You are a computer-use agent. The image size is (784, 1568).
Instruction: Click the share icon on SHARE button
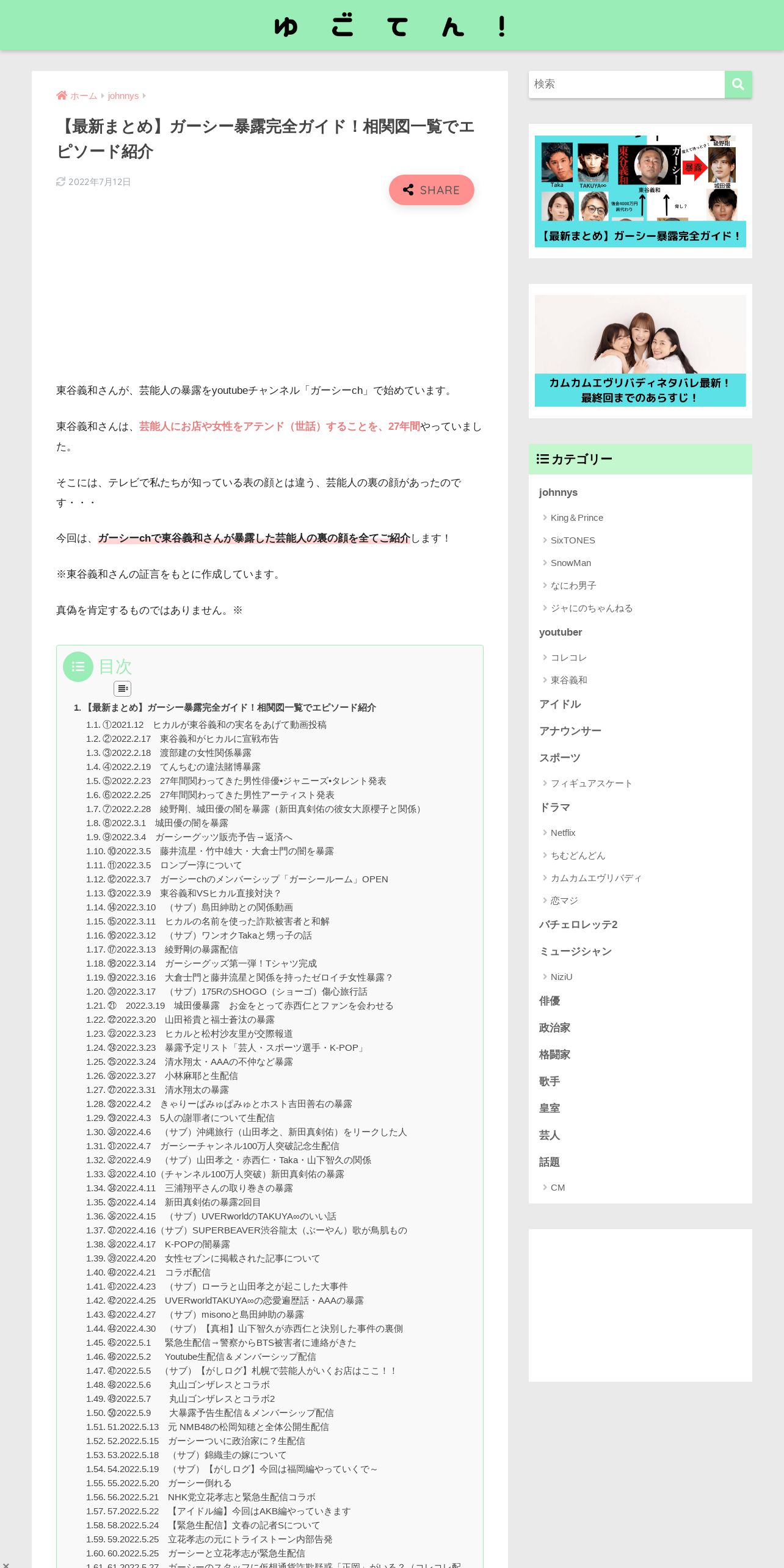pyautogui.click(x=408, y=190)
